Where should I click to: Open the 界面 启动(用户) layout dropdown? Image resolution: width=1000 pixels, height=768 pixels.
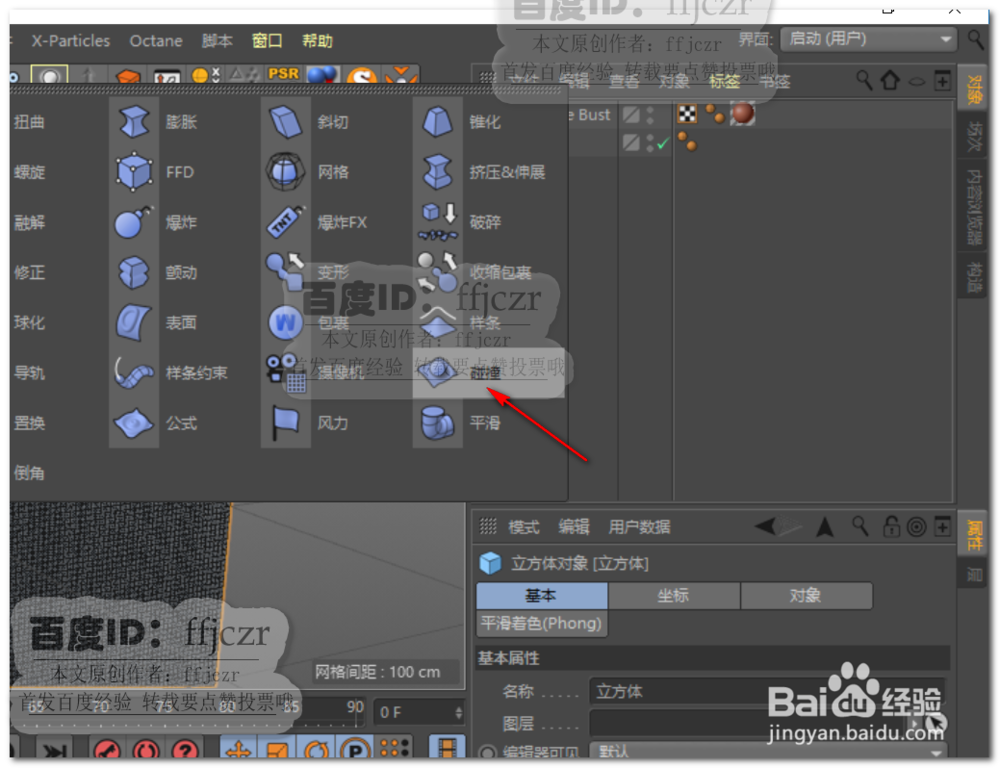pos(869,39)
